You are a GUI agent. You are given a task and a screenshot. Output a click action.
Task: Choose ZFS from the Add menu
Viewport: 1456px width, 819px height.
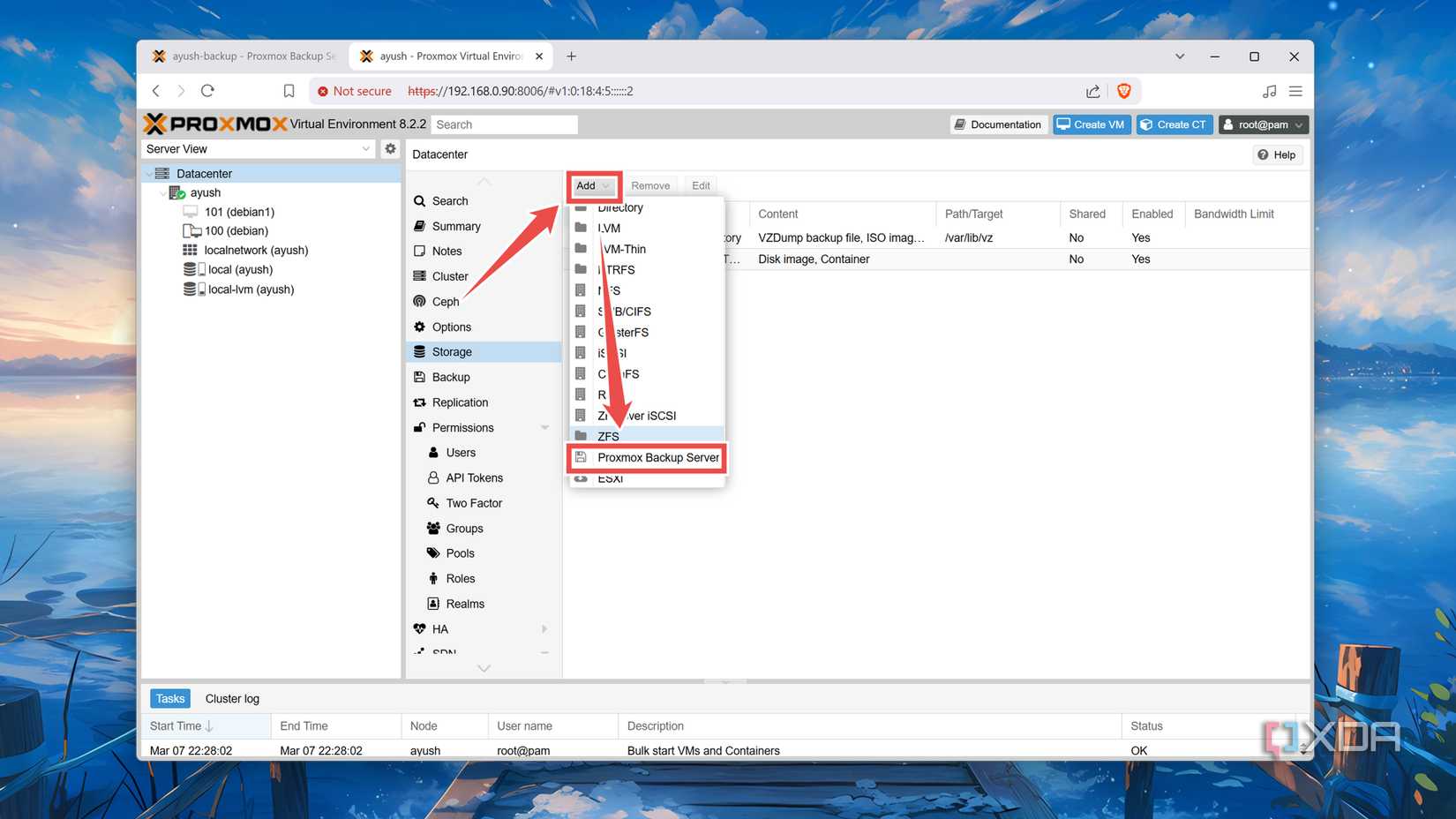tap(648, 437)
